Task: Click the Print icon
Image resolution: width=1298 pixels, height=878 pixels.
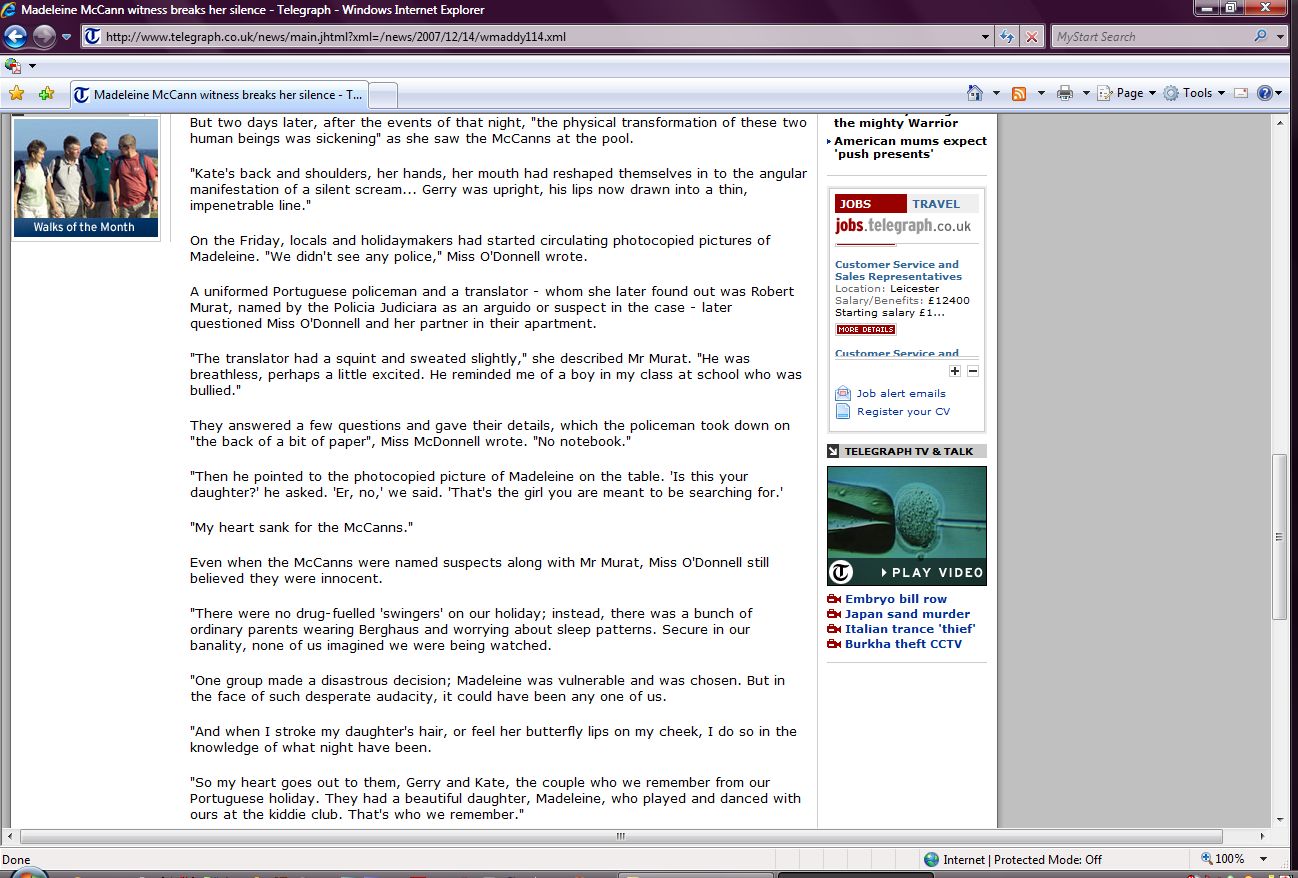Action: pyautogui.click(x=1065, y=93)
